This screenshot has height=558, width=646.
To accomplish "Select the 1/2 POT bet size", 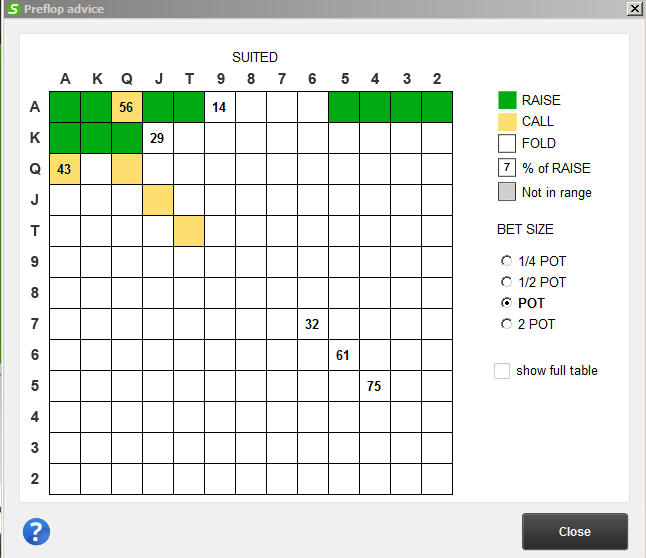I will coord(506,282).
